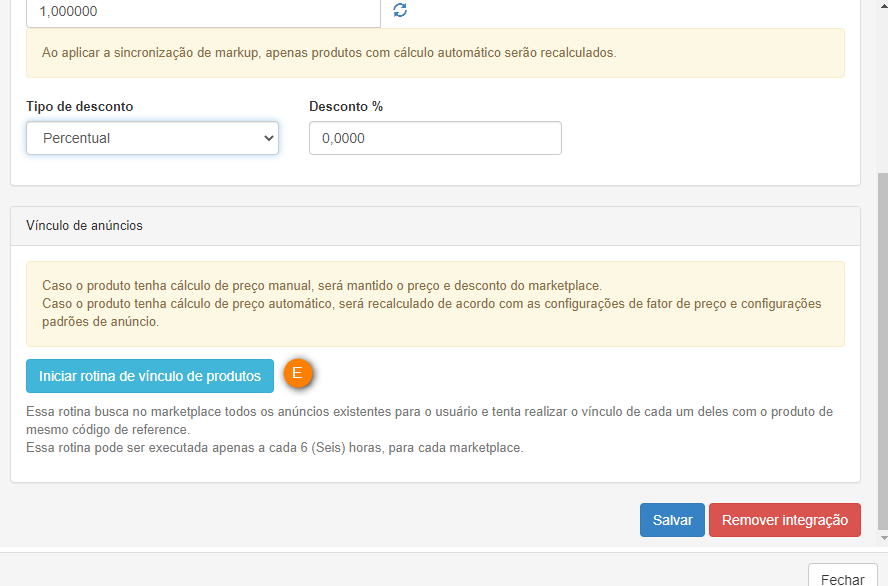888x586 pixels.
Task: Click the text about the 6 hours limit
Action: [x=275, y=448]
